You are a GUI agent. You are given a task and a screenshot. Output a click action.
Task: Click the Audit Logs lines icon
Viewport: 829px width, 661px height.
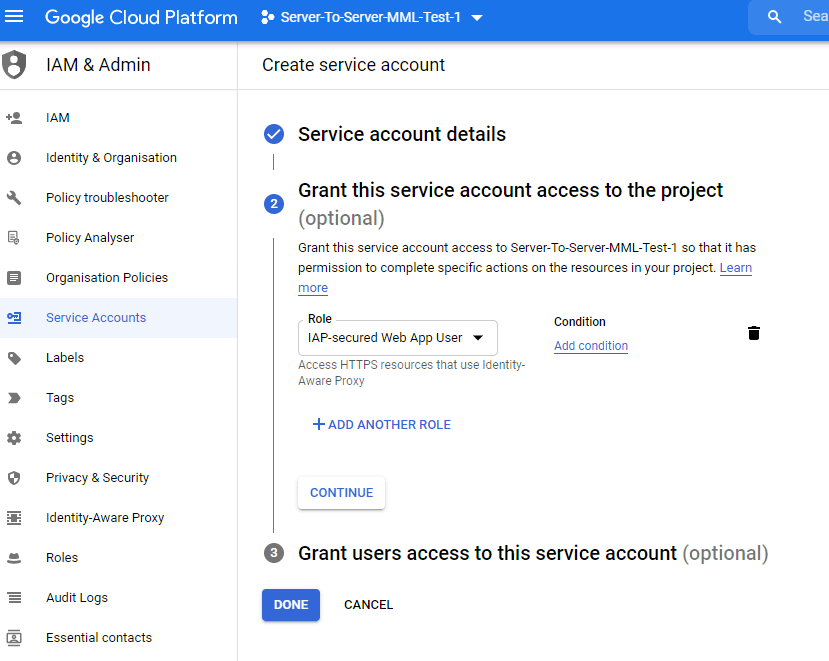[x=14, y=598]
